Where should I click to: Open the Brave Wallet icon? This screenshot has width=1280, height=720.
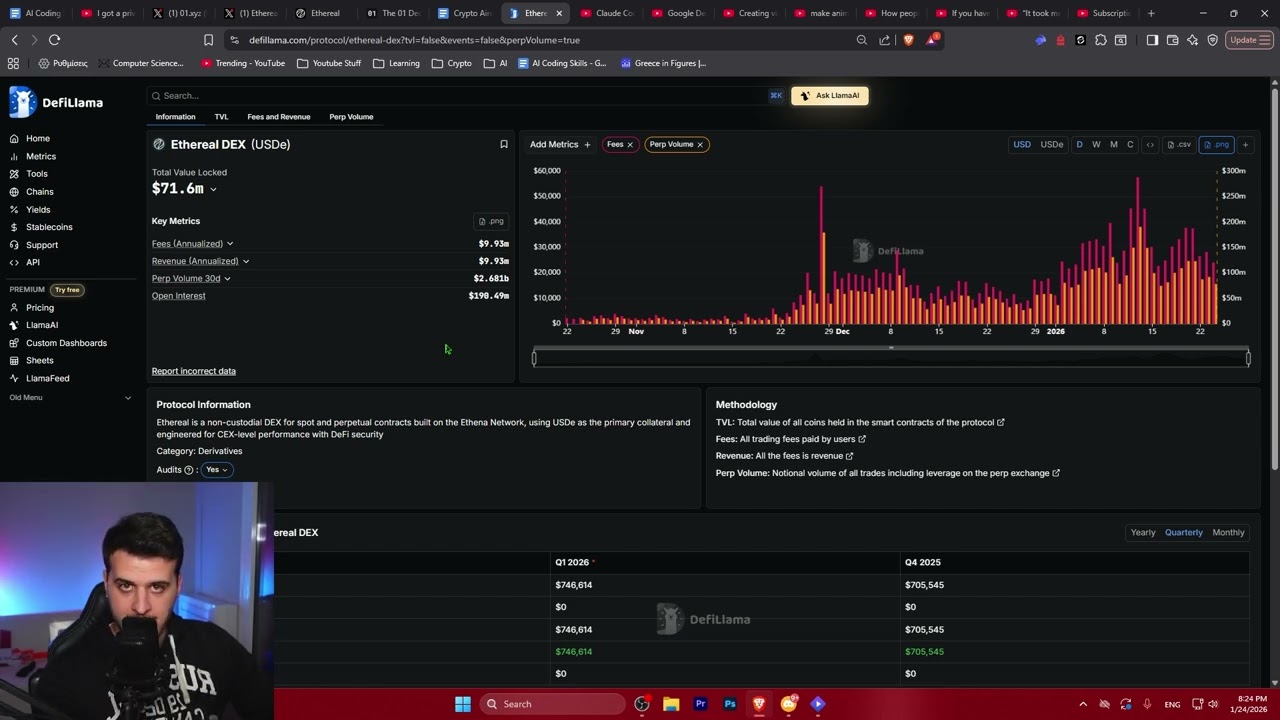1172,40
